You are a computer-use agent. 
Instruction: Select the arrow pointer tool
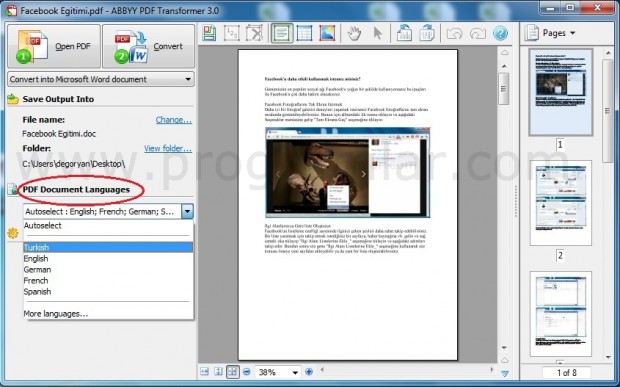coord(378,33)
